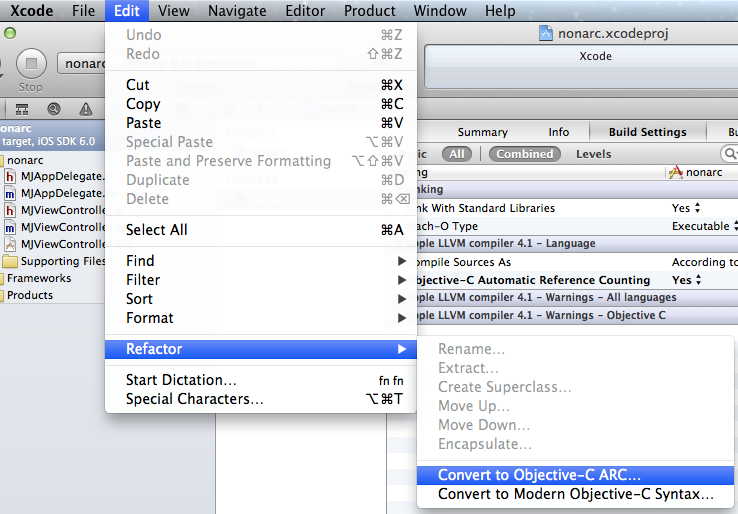The image size is (738, 514).
Task: Click the Stop button in the toolbar
Action: pyautogui.click(x=31, y=64)
